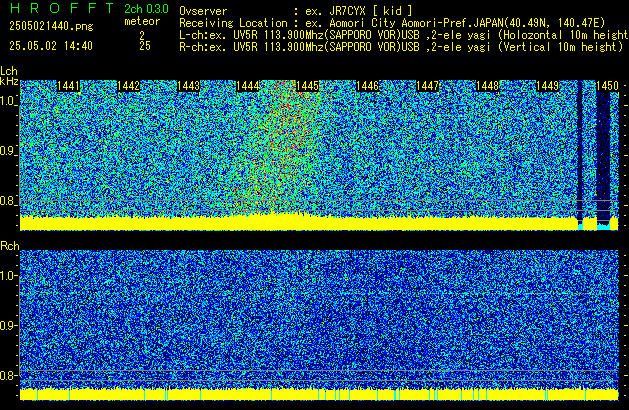Click the 1.0 tick on Lch axis
Screen dimensions: 629x410
tap(8, 101)
